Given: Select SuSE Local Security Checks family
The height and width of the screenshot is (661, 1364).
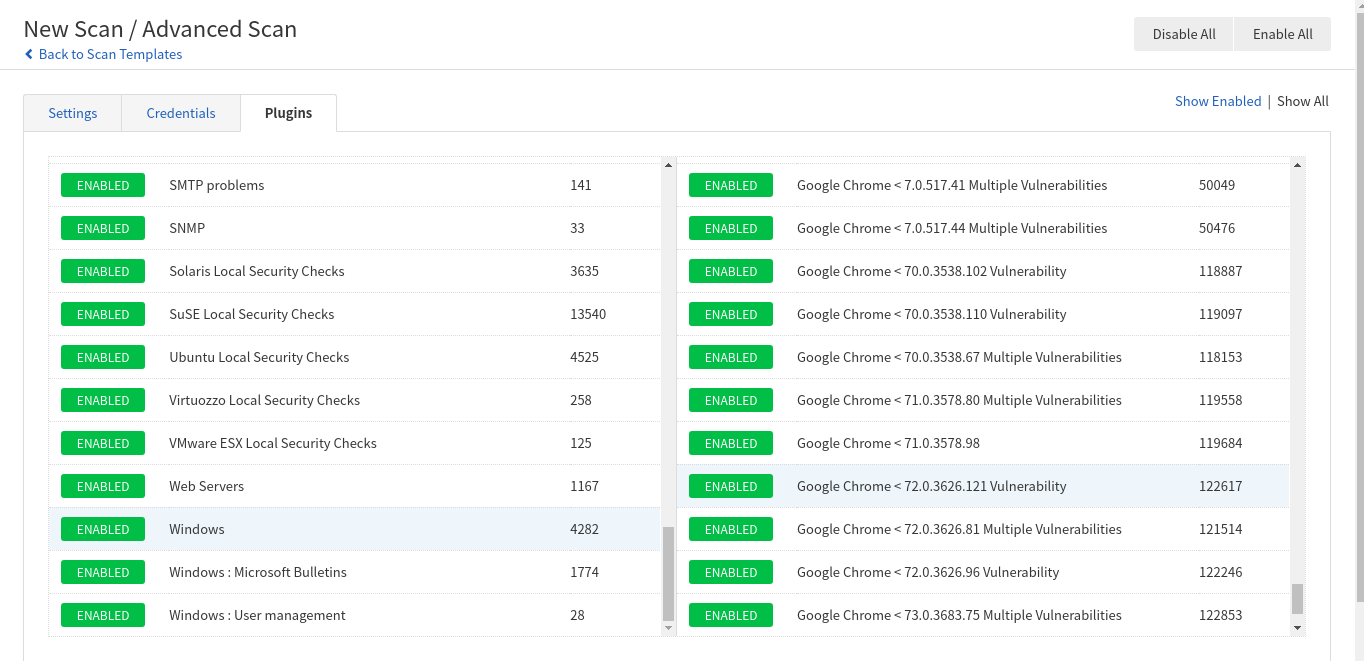Looking at the screenshot, I should (x=252, y=314).
